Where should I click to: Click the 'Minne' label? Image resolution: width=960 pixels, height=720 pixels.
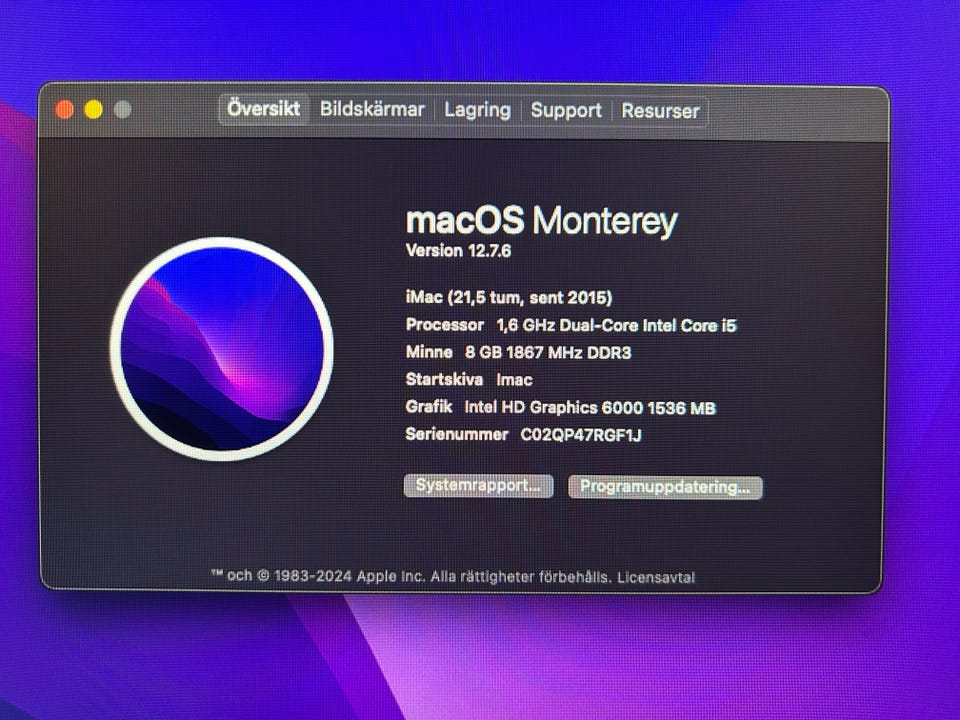coord(429,353)
